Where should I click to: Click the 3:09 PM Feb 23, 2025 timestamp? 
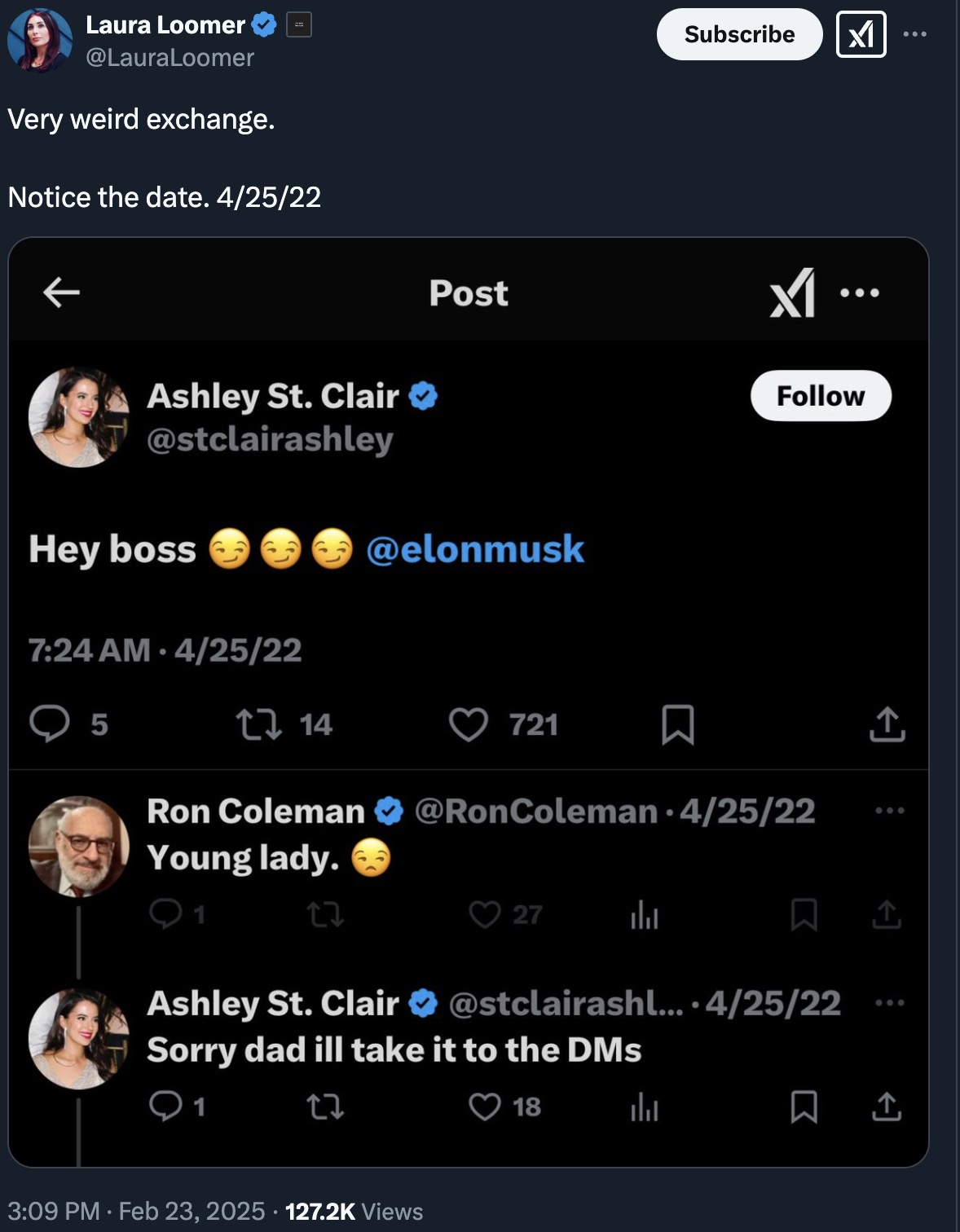coord(136,1212)
